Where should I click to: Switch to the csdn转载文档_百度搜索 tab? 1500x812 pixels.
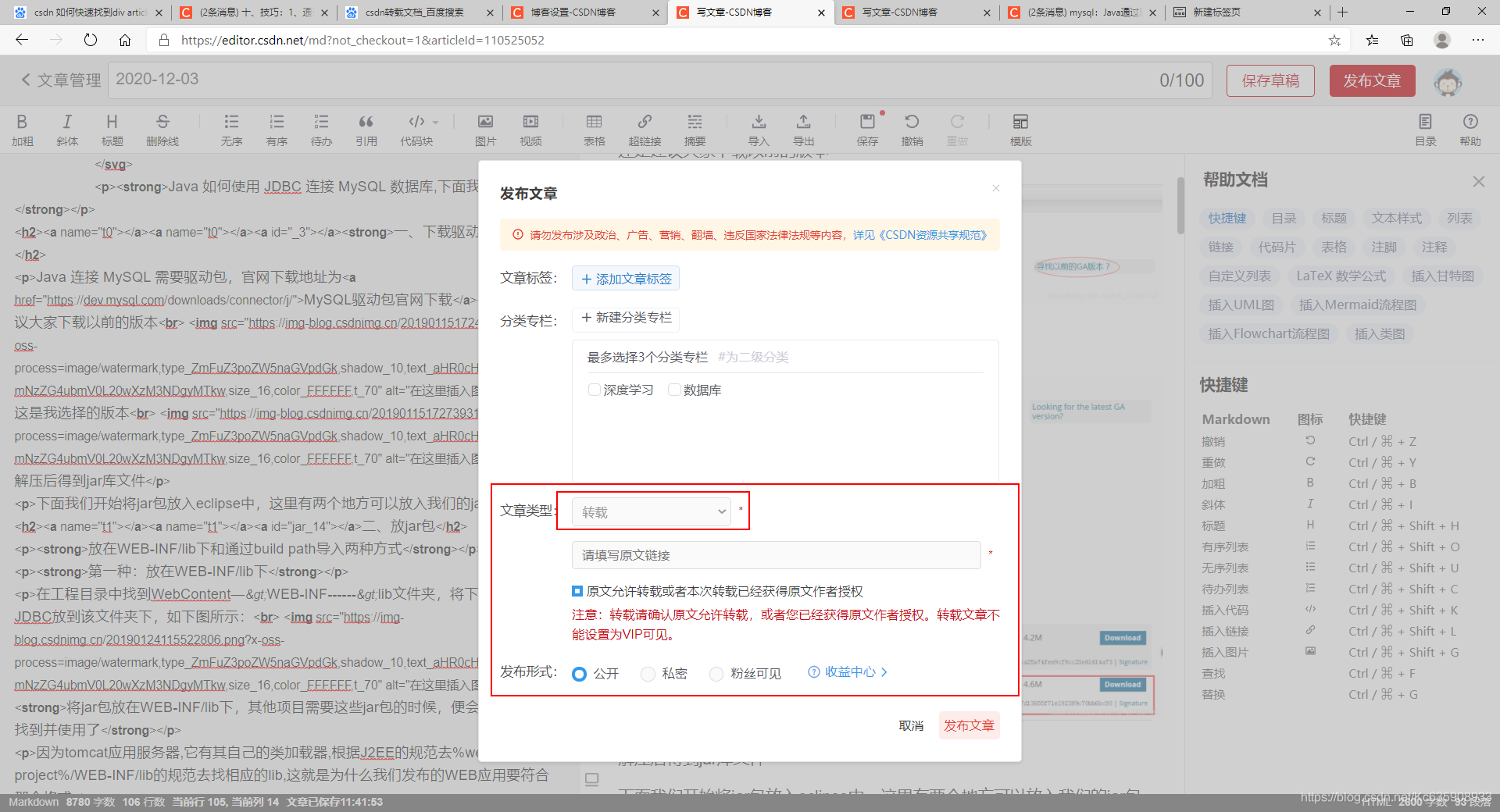pos(419,12)
